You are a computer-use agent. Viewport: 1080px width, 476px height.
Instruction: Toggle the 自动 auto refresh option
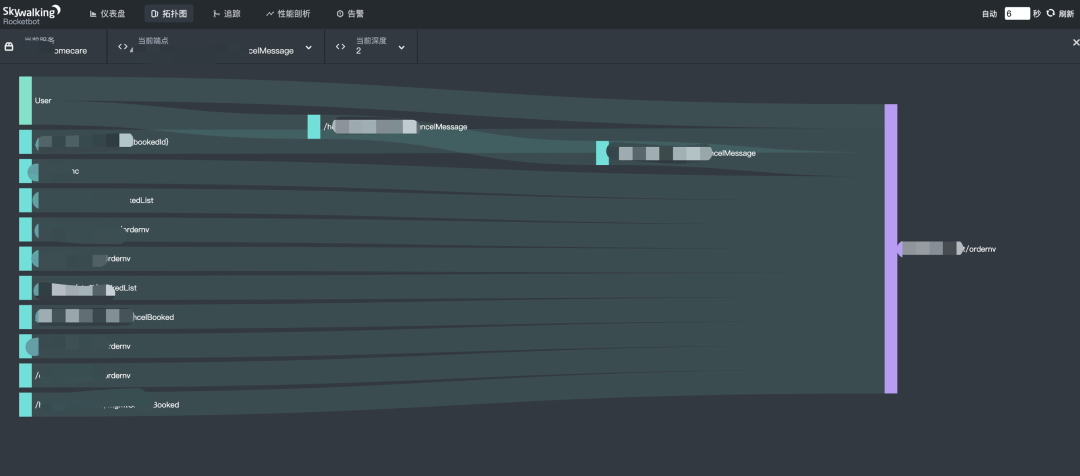click(990, 14)
